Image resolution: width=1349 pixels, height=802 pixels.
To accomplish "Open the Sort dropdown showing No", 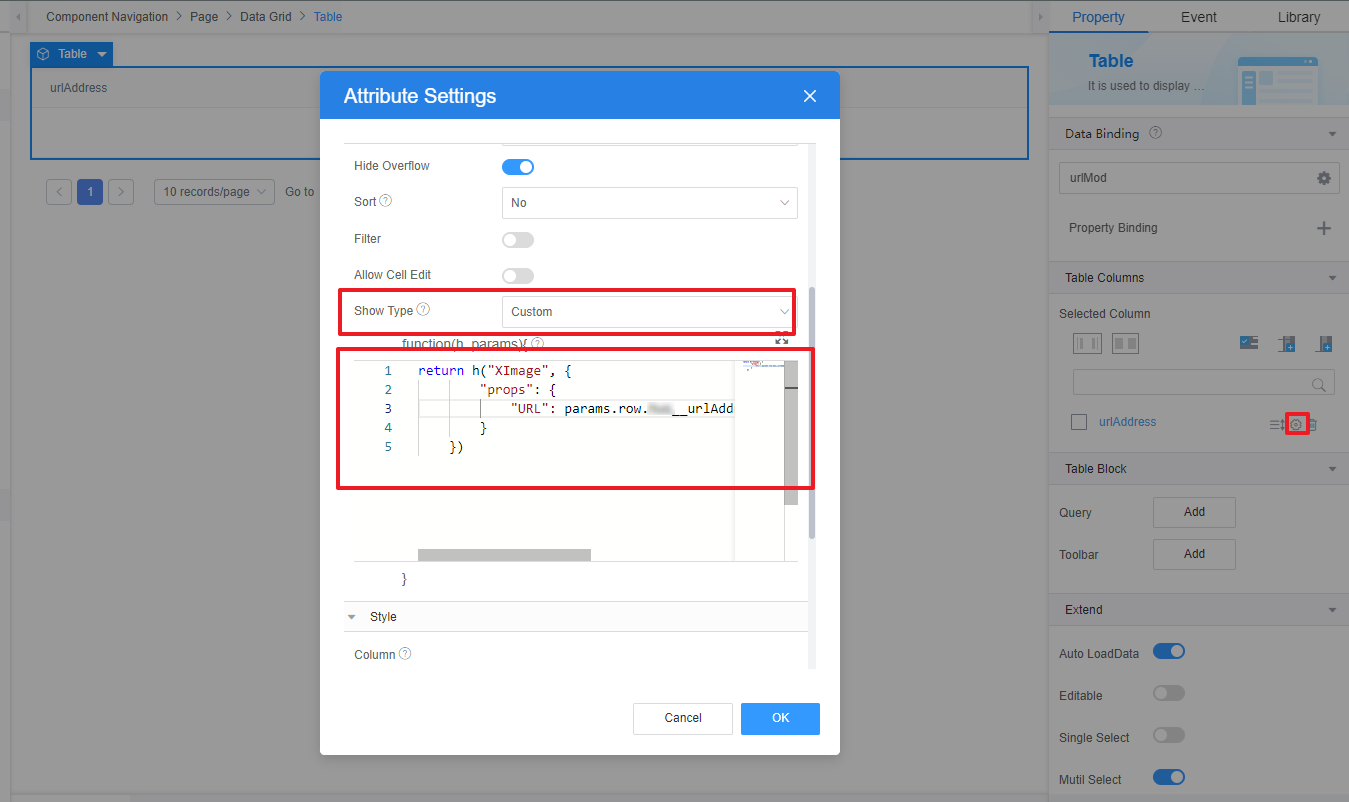I will click(650, 202).
